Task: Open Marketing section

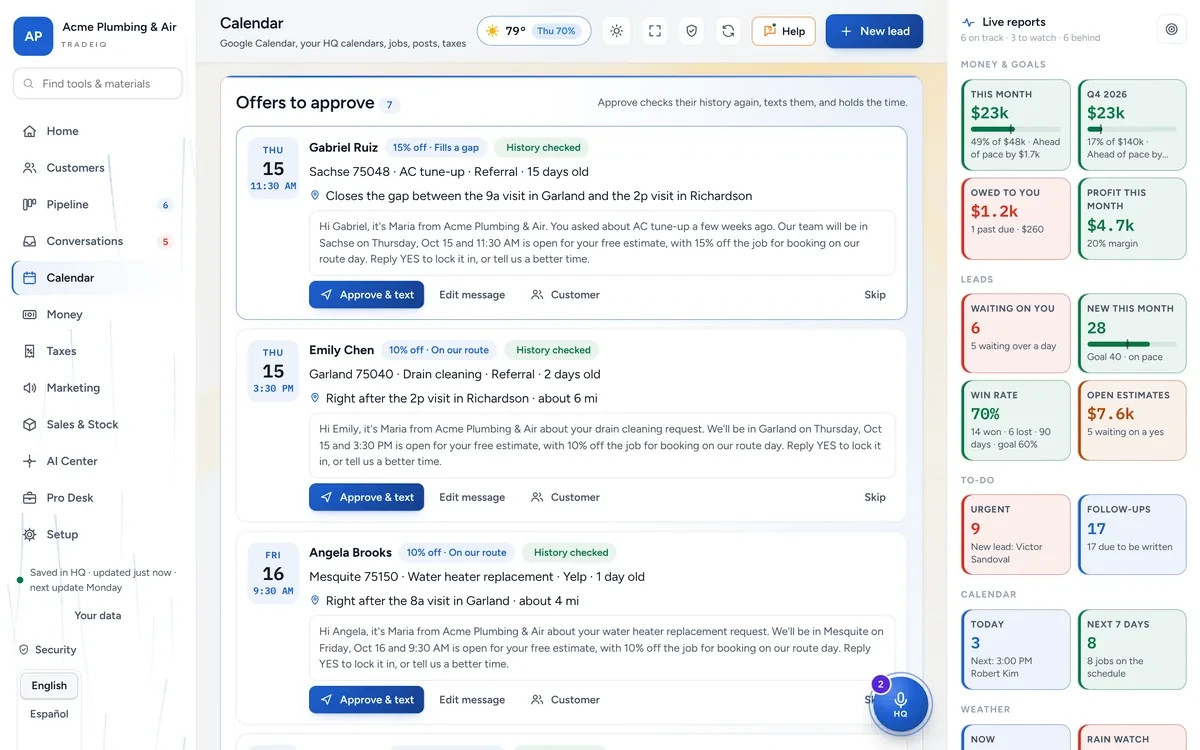Action: (x=97, y=388)
